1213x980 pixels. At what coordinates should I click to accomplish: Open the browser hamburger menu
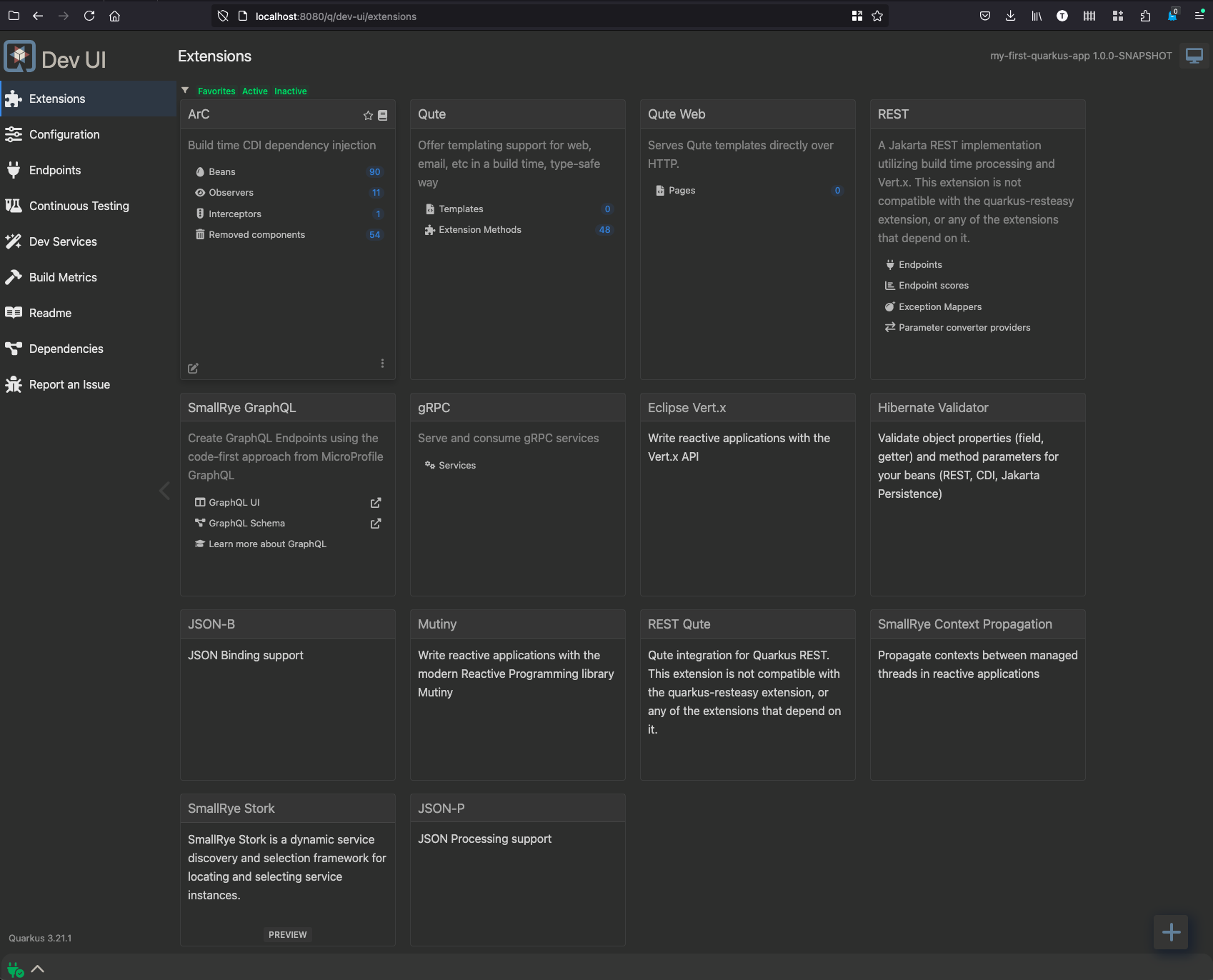[x=1199, y=16]
